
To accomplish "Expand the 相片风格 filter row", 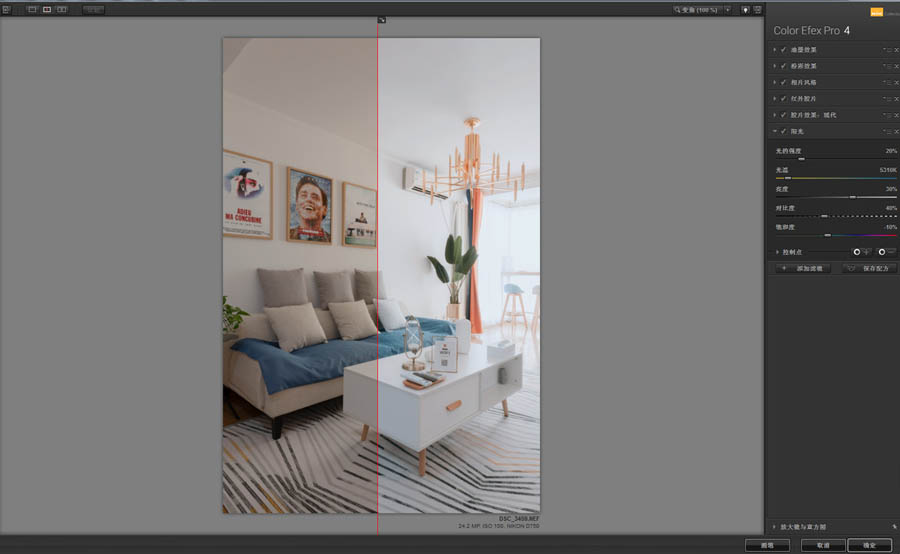I will point(774,83).
